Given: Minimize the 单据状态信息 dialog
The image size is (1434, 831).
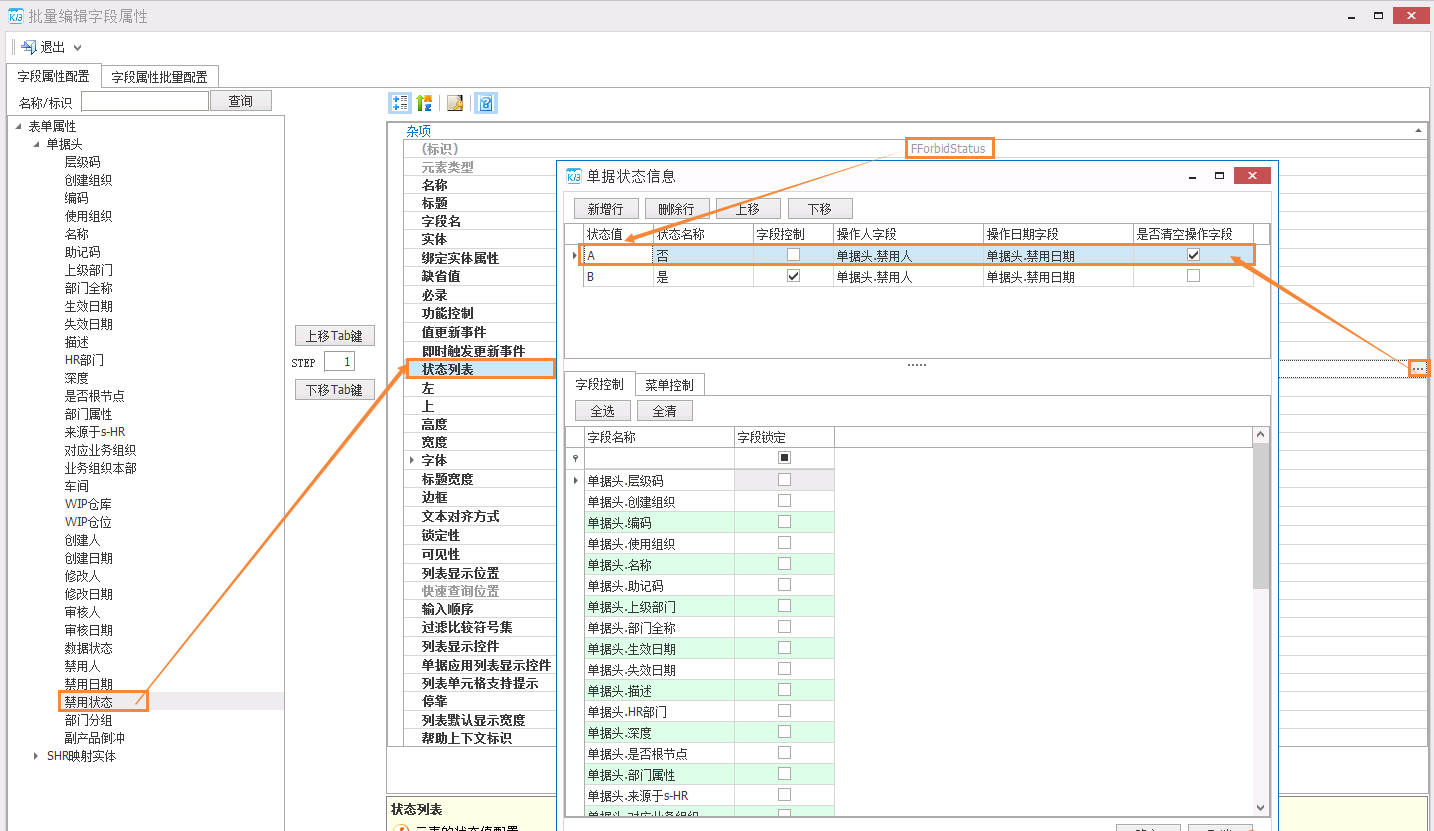Looking at the screenshot, I should click(1193, 176).
